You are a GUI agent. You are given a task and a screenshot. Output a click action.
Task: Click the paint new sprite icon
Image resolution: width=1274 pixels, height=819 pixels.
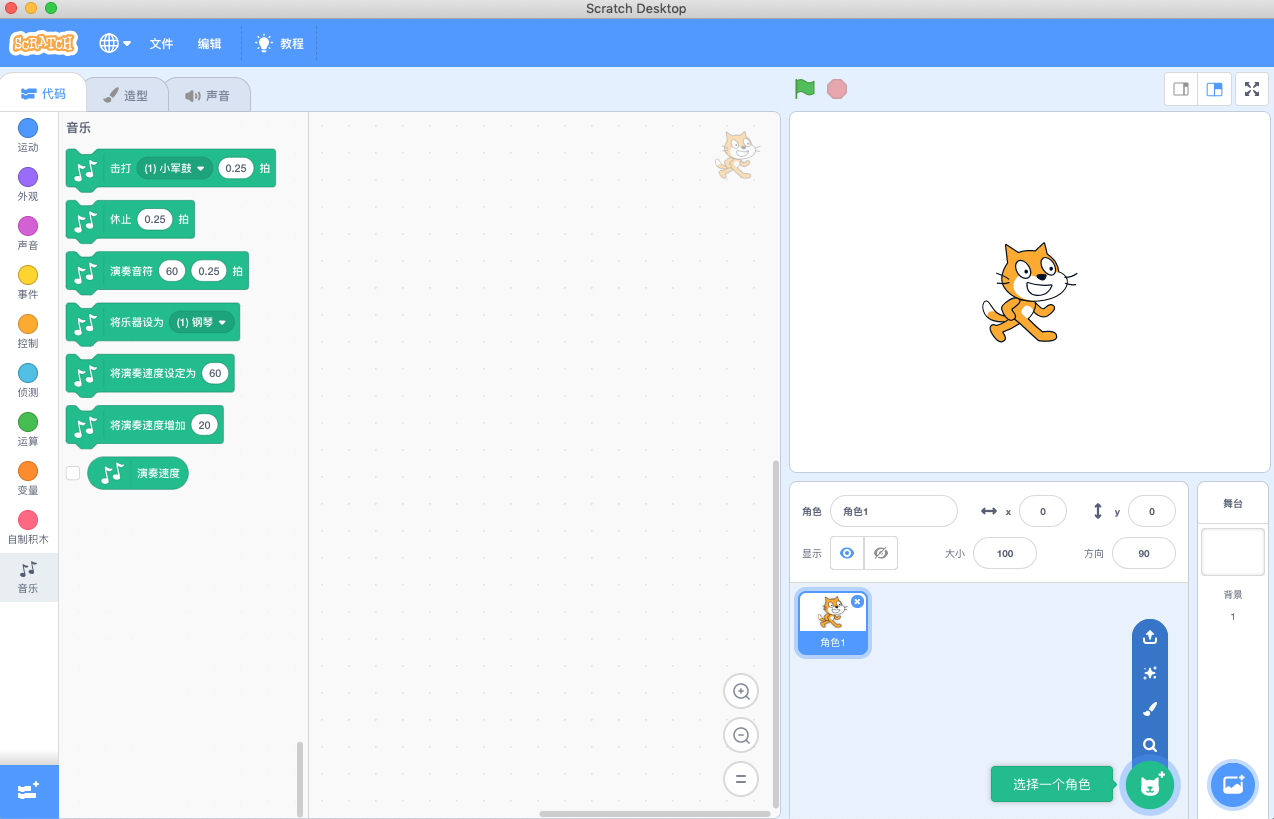1150,709
